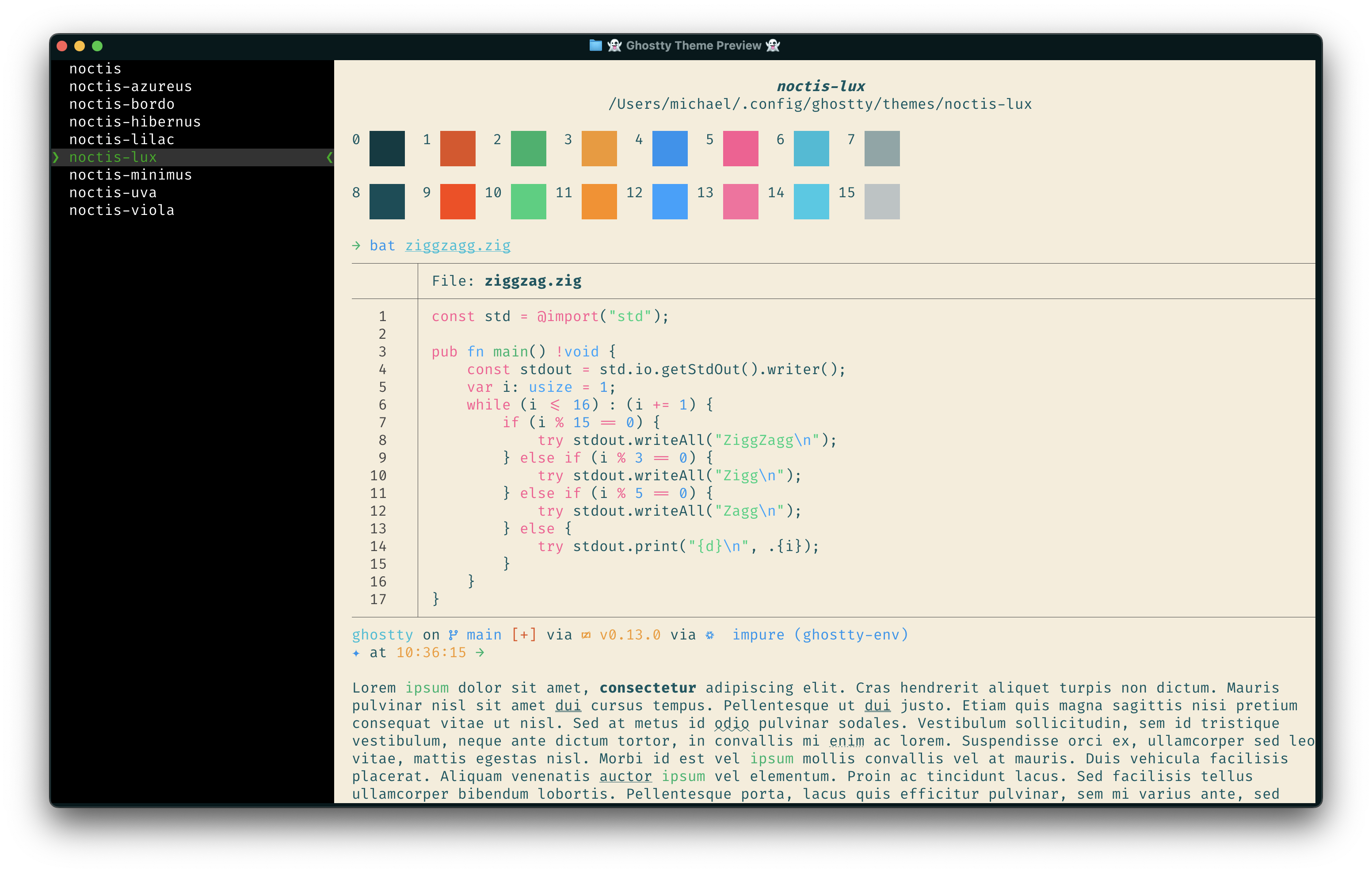This screenshot has height=873, width=1372.
Task: Select the highlighted noctis-lux theme row
Action: click(x=192, y=157)
